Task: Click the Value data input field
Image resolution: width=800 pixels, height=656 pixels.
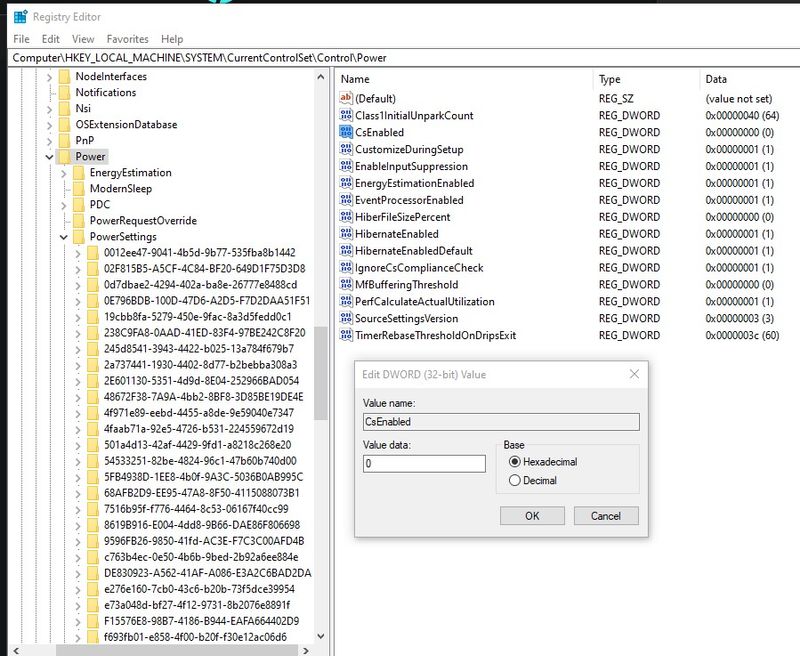Action: [424, 464]
